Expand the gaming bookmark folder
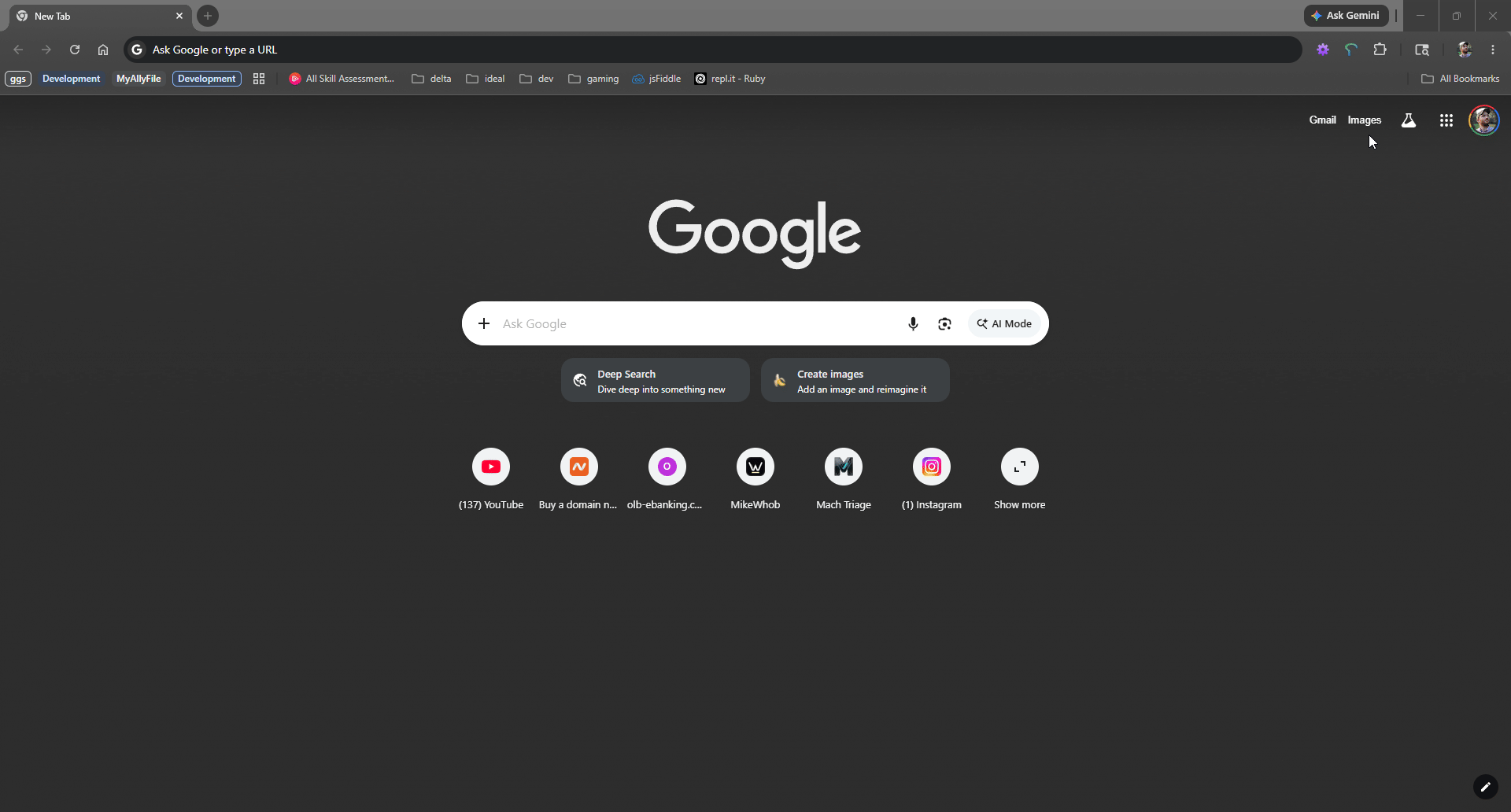Screen dimensions: 1511x812 pyautogui.click(x=594, y=79)
